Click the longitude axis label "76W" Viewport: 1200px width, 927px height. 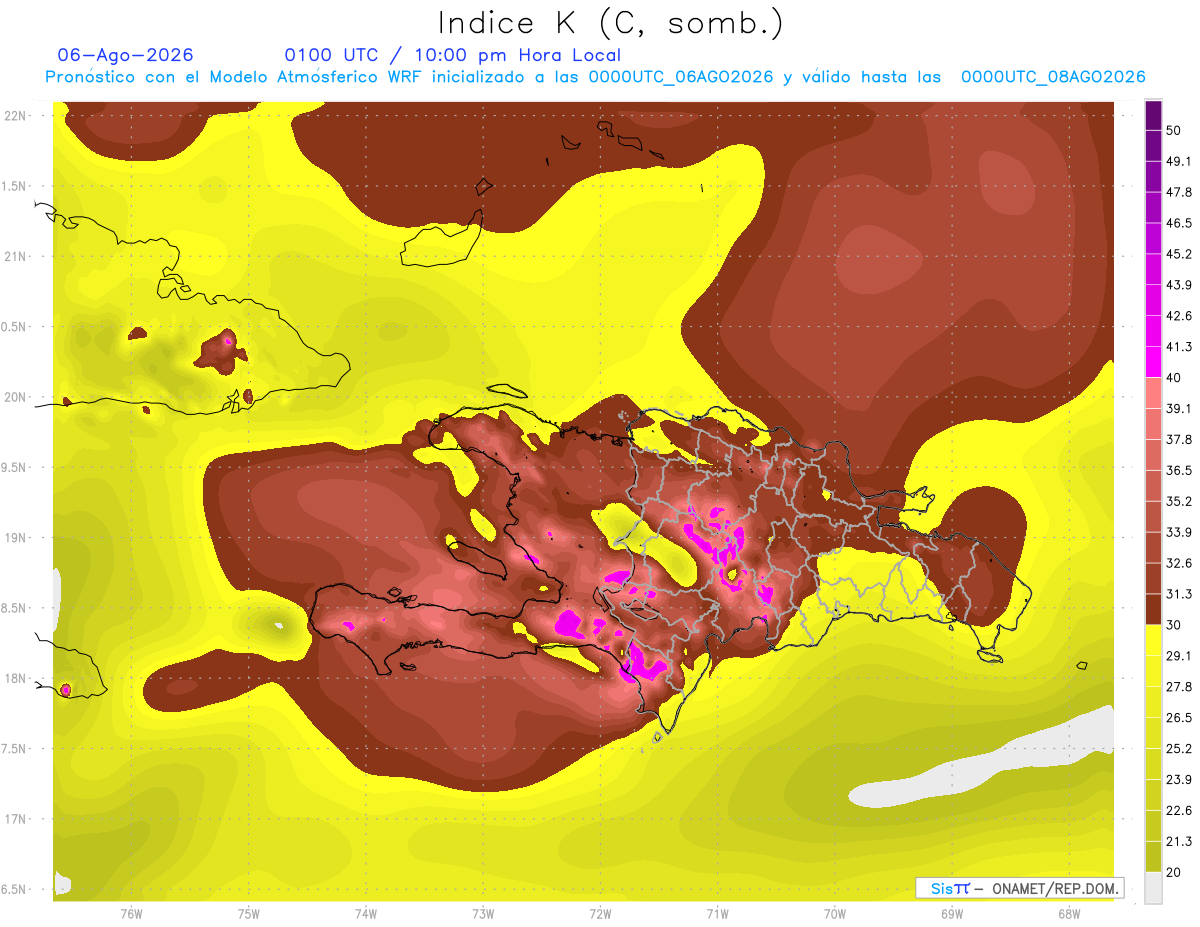131,914
